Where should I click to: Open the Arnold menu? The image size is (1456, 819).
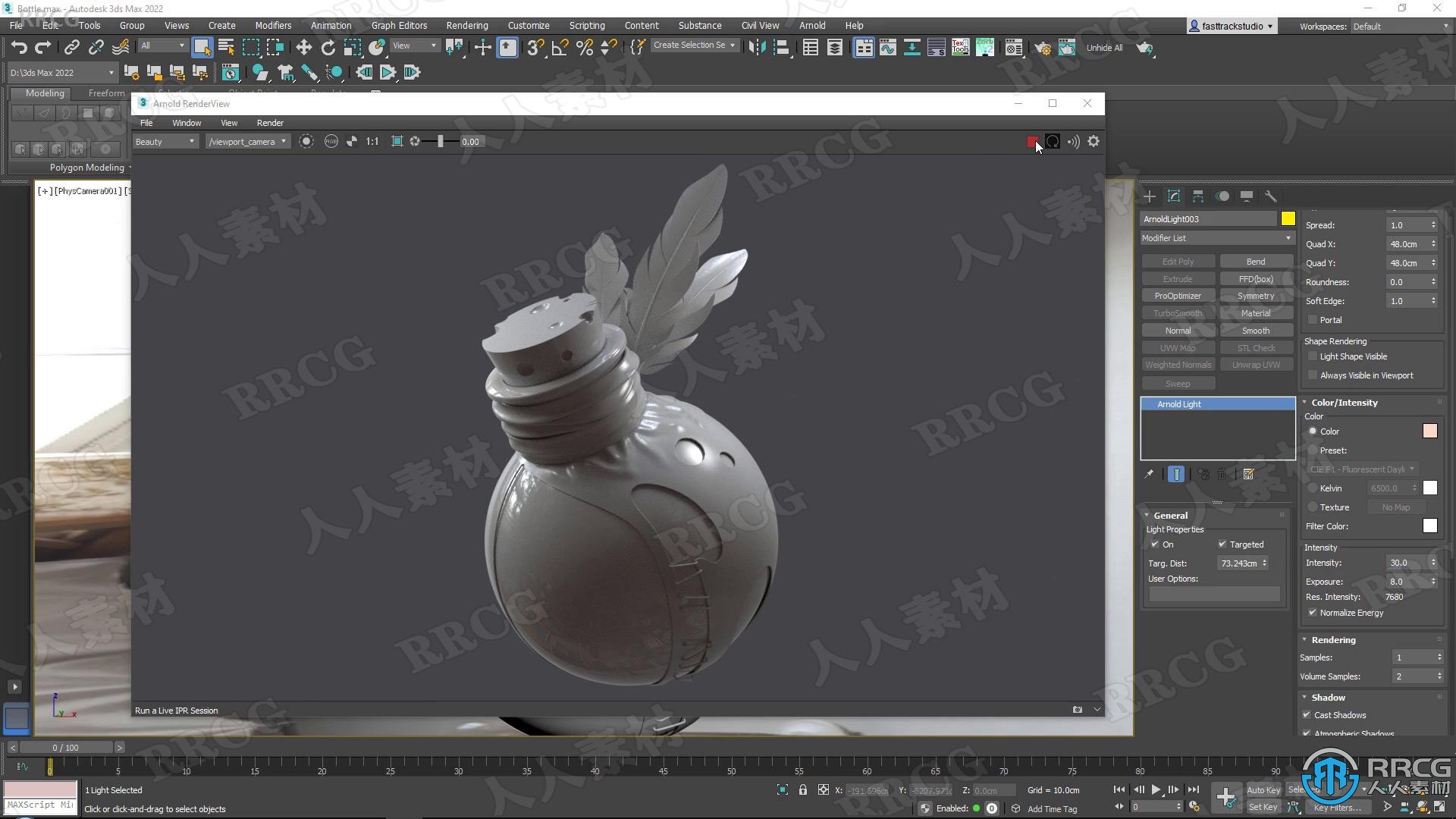[812, 25]
